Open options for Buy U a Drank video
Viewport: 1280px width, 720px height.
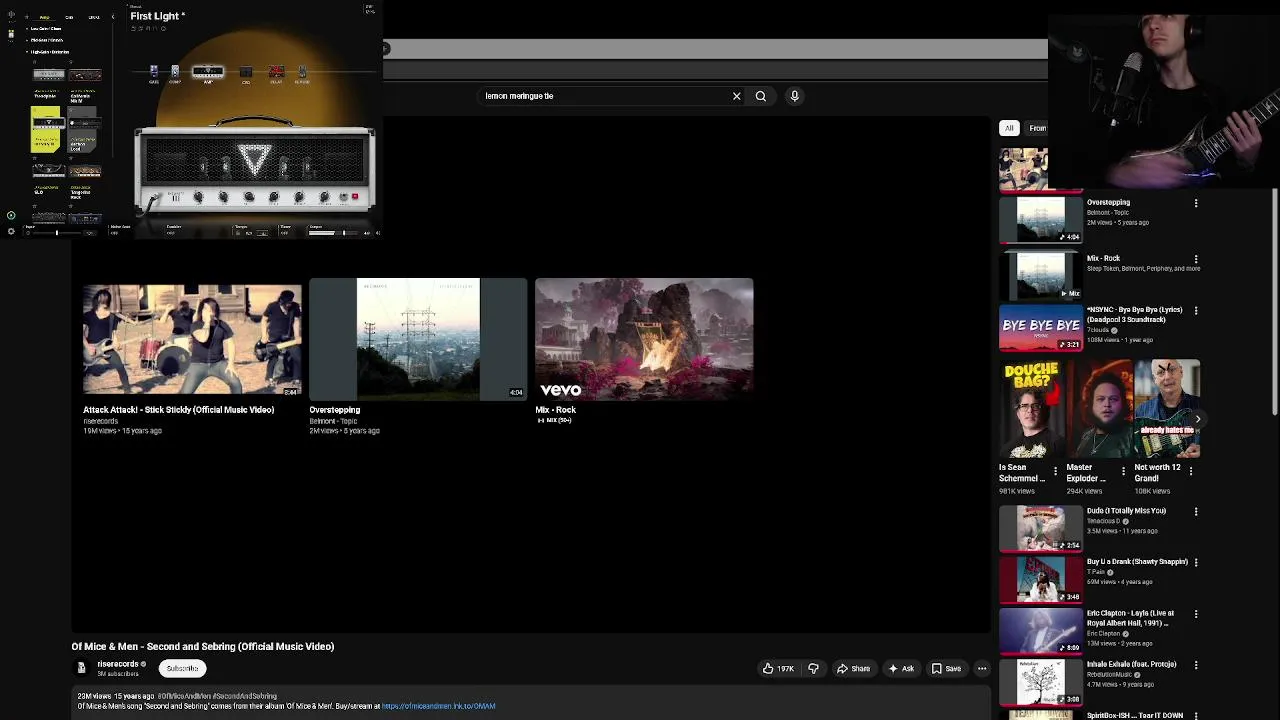tap(1196, 563)
